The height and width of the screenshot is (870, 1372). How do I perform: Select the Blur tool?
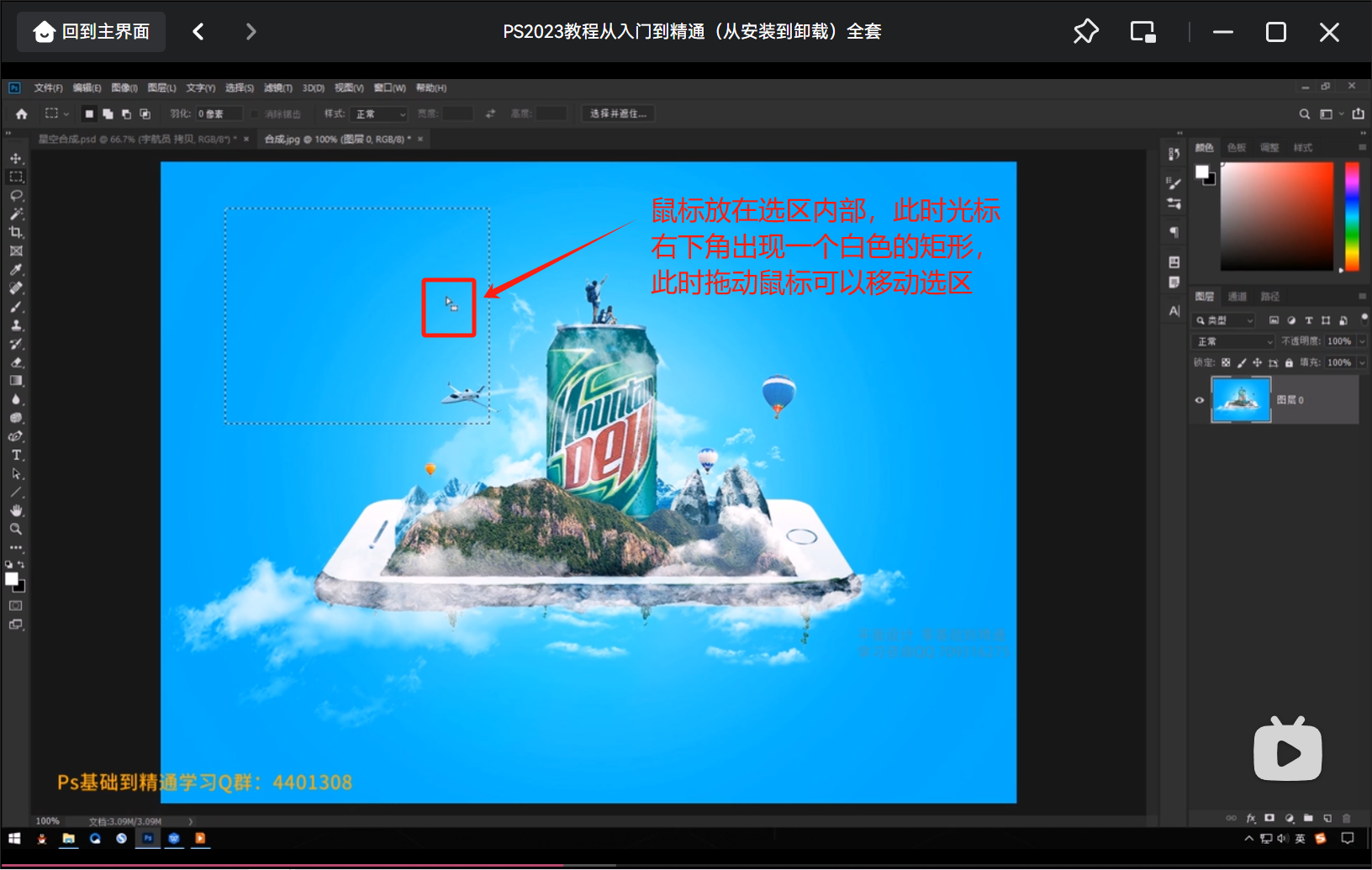(16, 399)
